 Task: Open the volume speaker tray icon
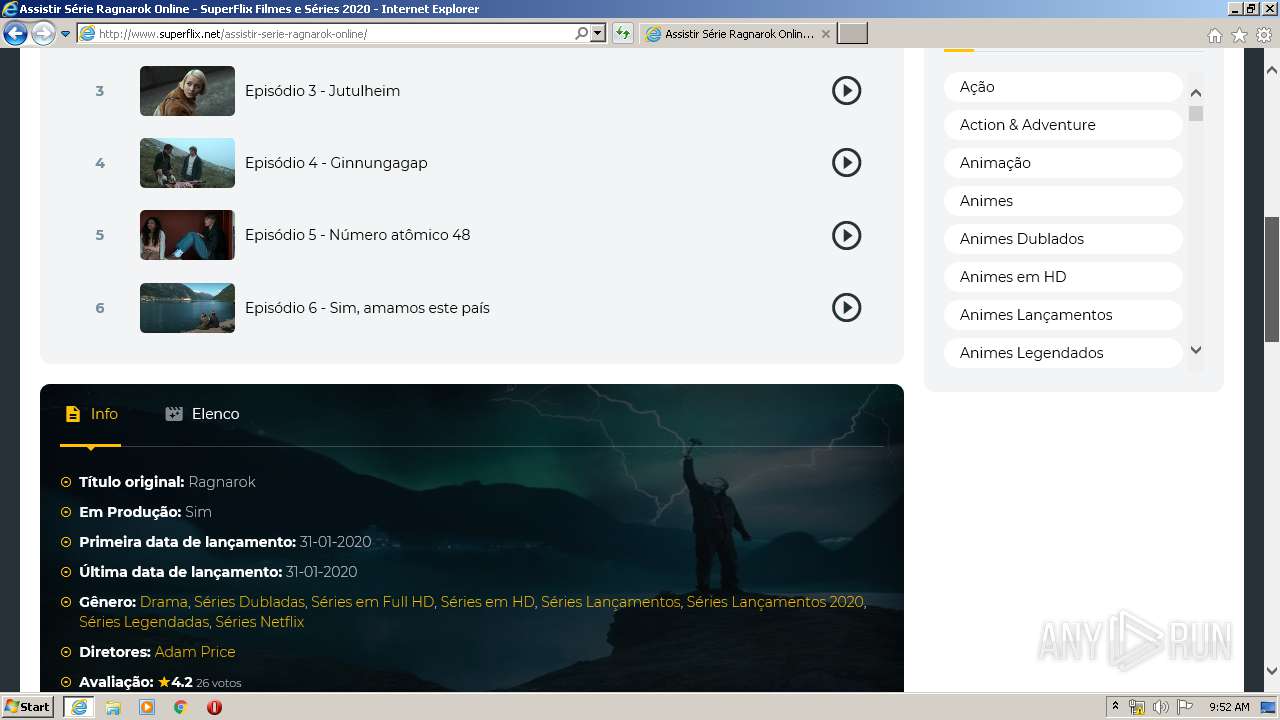1161,707
